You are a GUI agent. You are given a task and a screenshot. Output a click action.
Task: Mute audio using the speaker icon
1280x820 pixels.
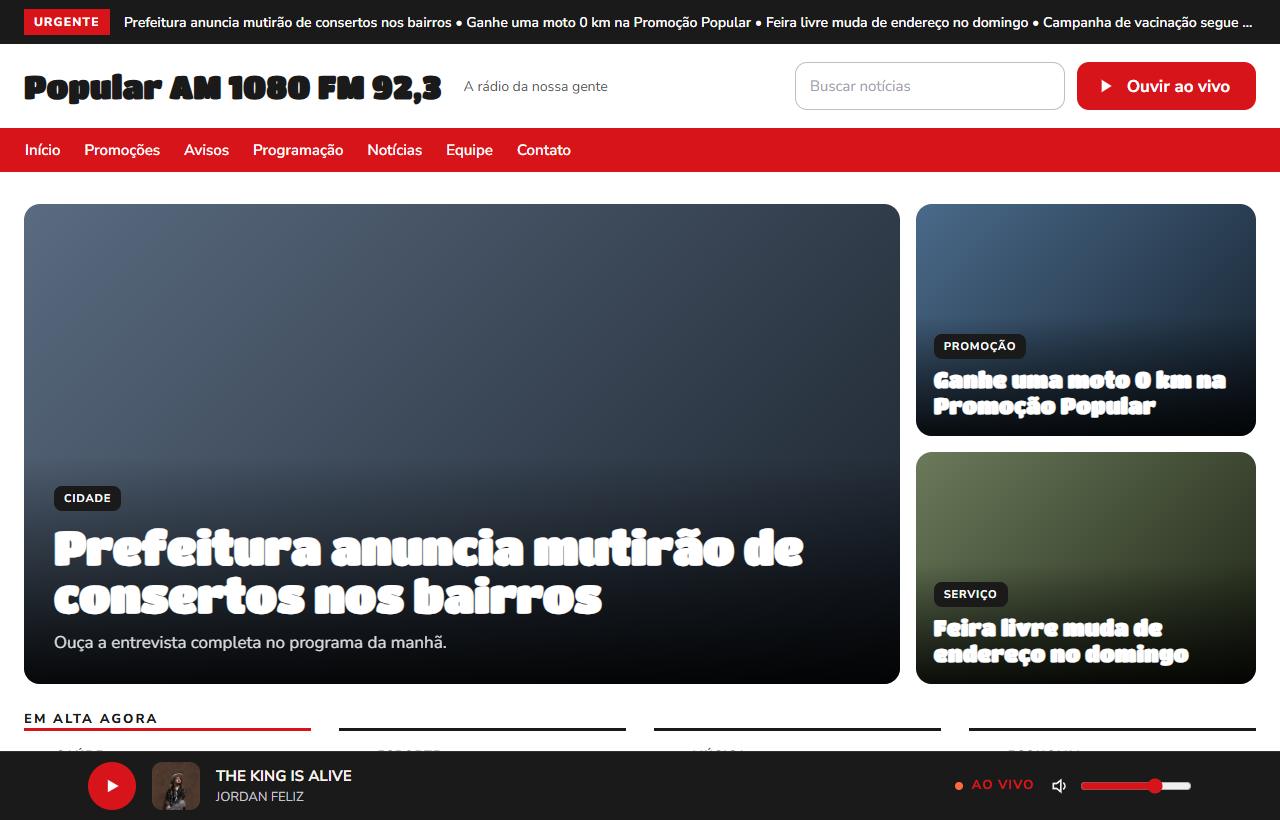point(1059,786)
